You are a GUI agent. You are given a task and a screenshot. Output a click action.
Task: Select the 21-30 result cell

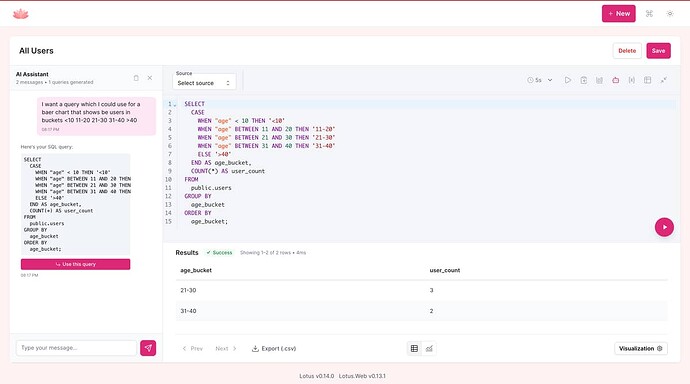tap(188, 290)
